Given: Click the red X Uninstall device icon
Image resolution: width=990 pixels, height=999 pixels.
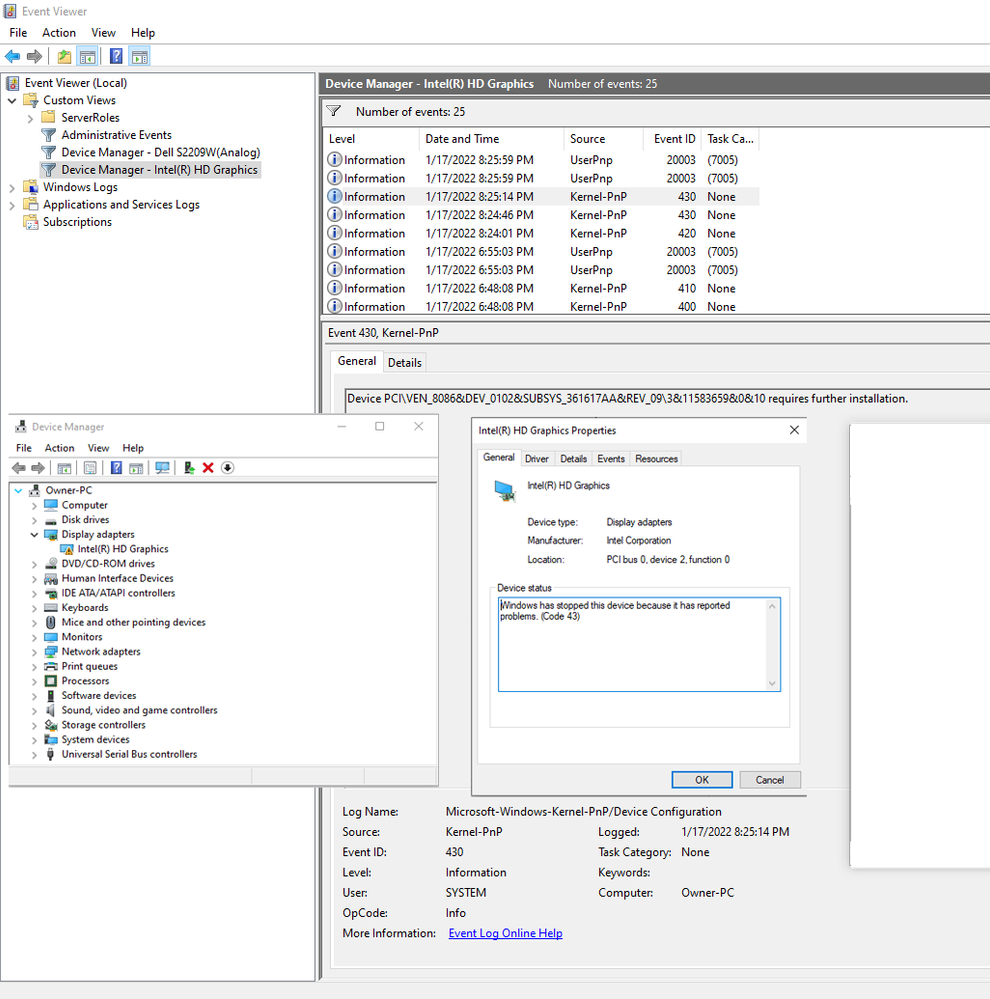Looking at the screenshot, I should click(208, 468).
